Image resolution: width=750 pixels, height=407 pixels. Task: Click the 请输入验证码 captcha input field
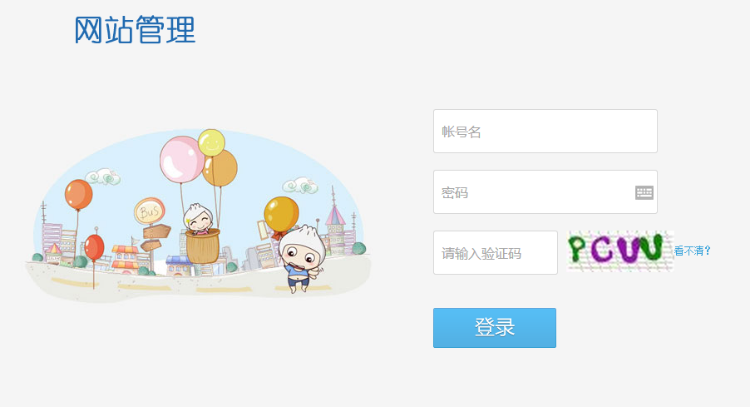coord(496,253)
